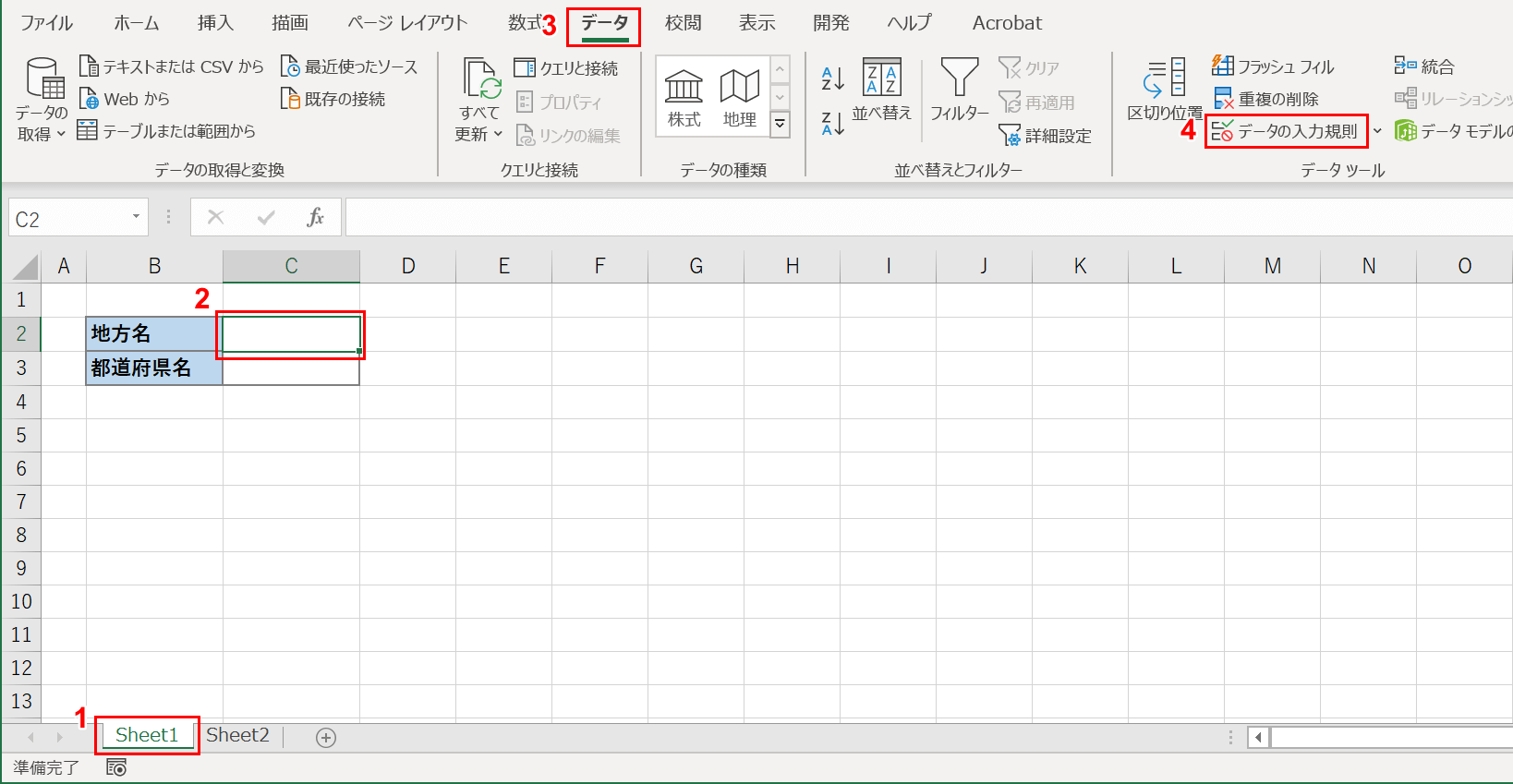
Task: Sort ascending with the A to Z icon
Action: click(x=832, y=78)
